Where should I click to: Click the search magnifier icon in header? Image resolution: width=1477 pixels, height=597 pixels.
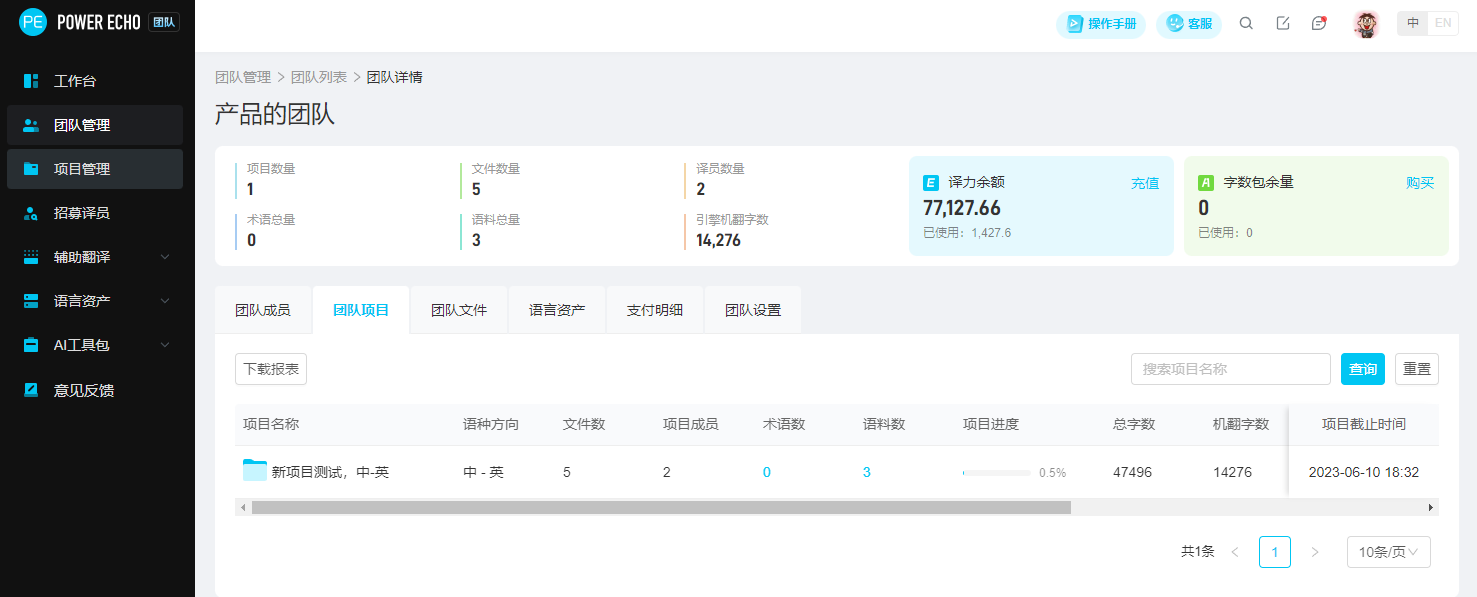point(1246,24)
